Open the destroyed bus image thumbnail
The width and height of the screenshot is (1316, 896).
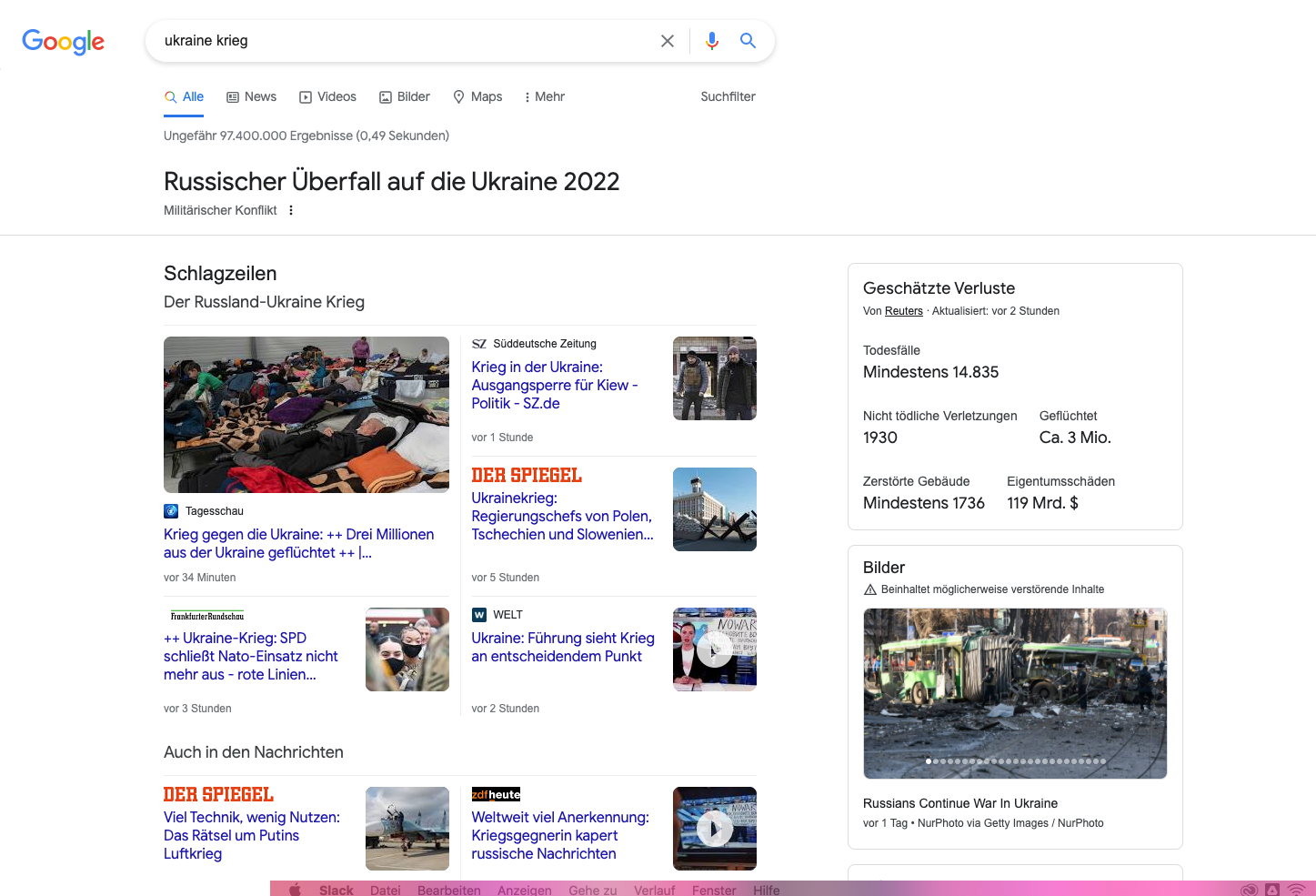[1015, 693]
